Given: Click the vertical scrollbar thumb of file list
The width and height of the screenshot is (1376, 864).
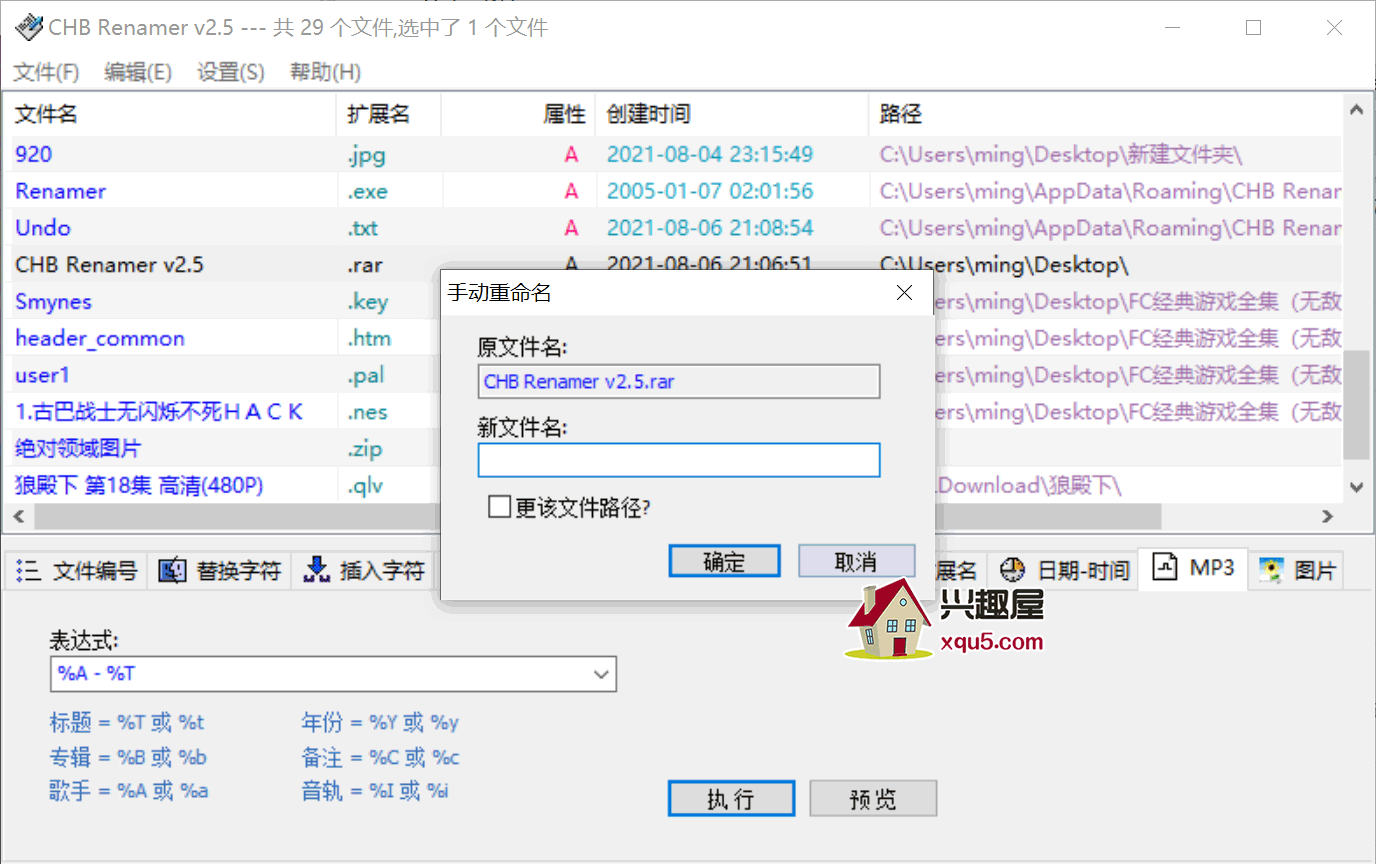Looking at the screenshot, I should tap(1356, 404).
